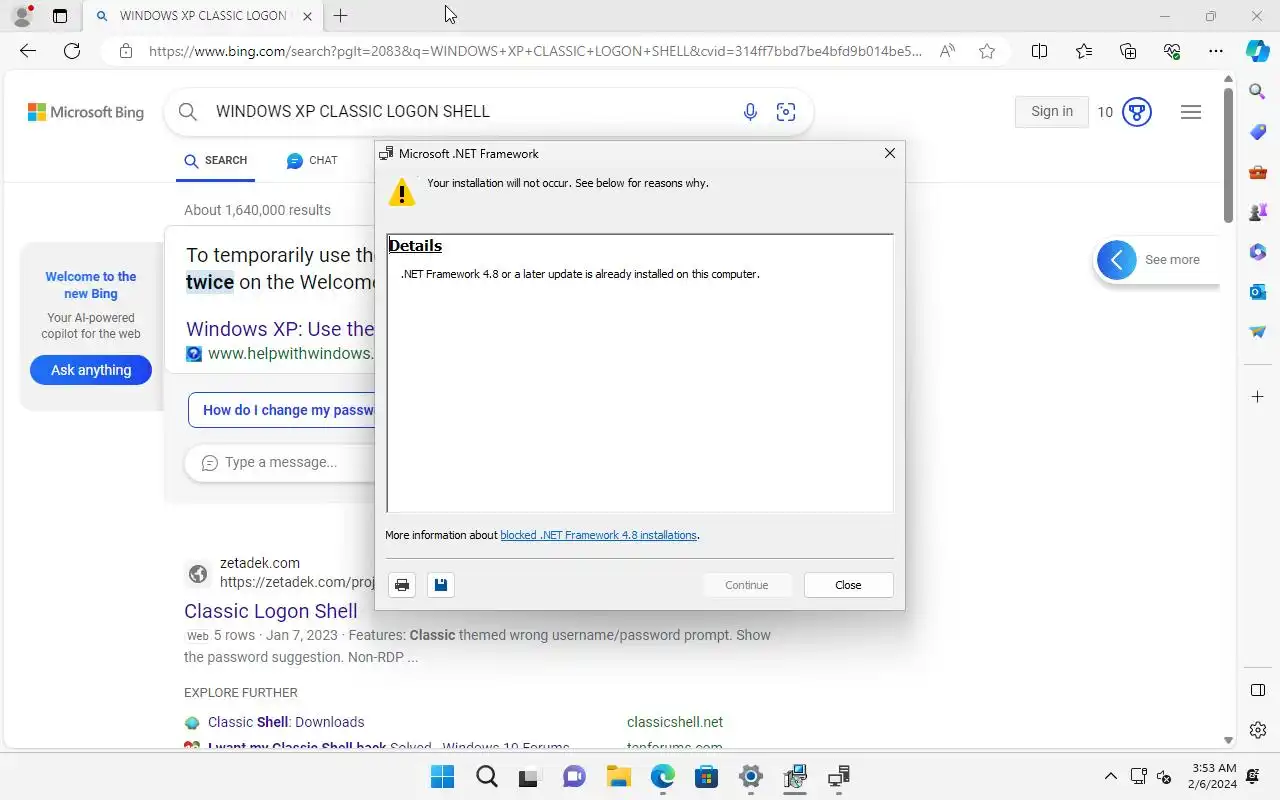Viewport: 1280px width, 800px height.
Task: Click the X on the .NET Framework dialog
Action: click(890, 153)
